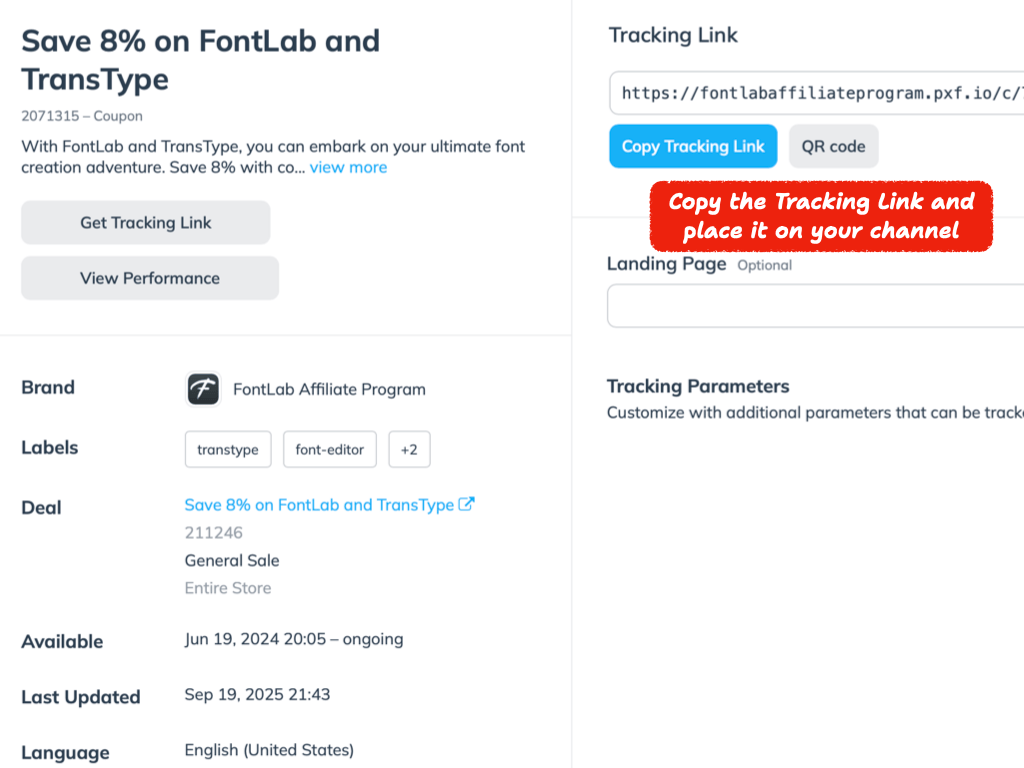This screenshot has height=768, width=1024.
Task: Click the FontLab Affiliate Program brand logo
Action: pos(203,389)
